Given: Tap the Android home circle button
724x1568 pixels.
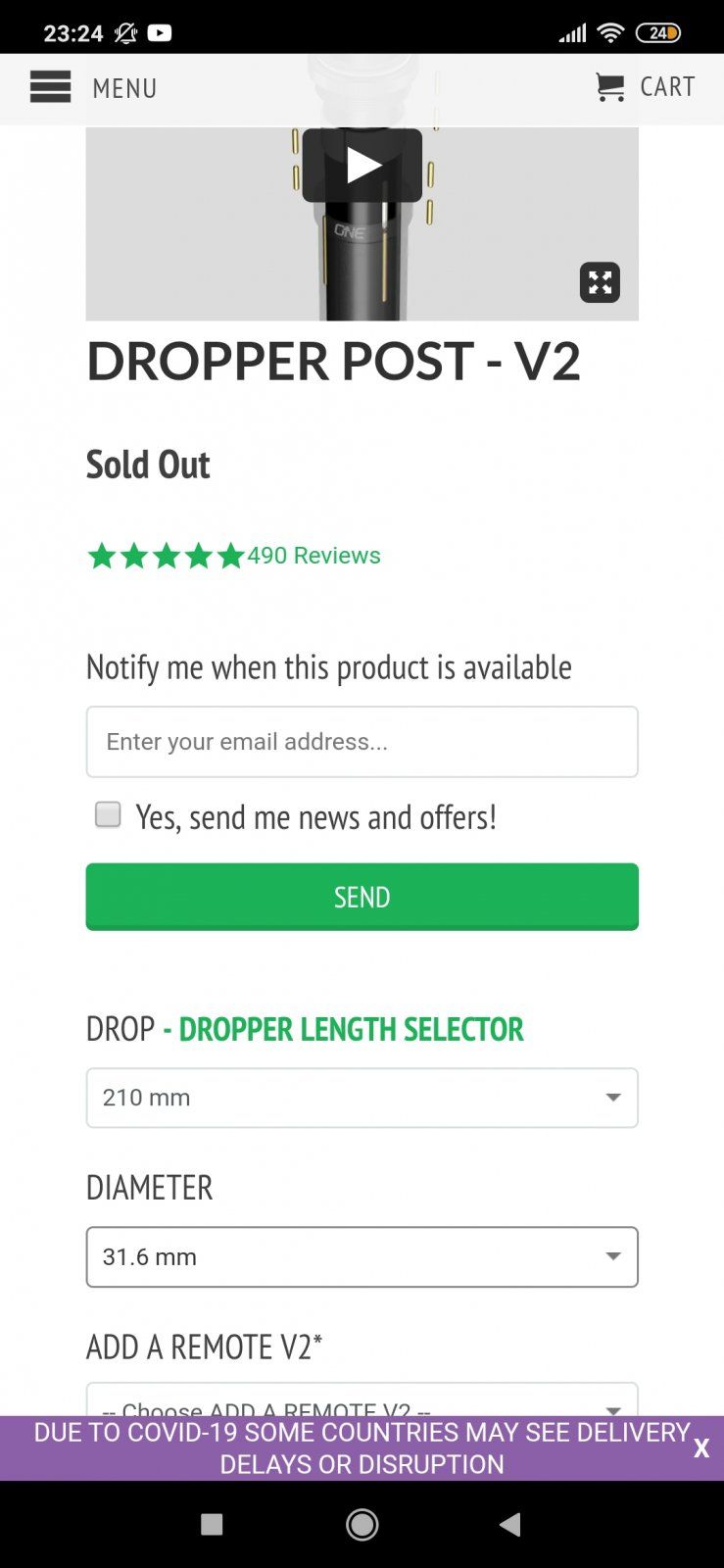Looking at the screenshot, I should 362,1525.
